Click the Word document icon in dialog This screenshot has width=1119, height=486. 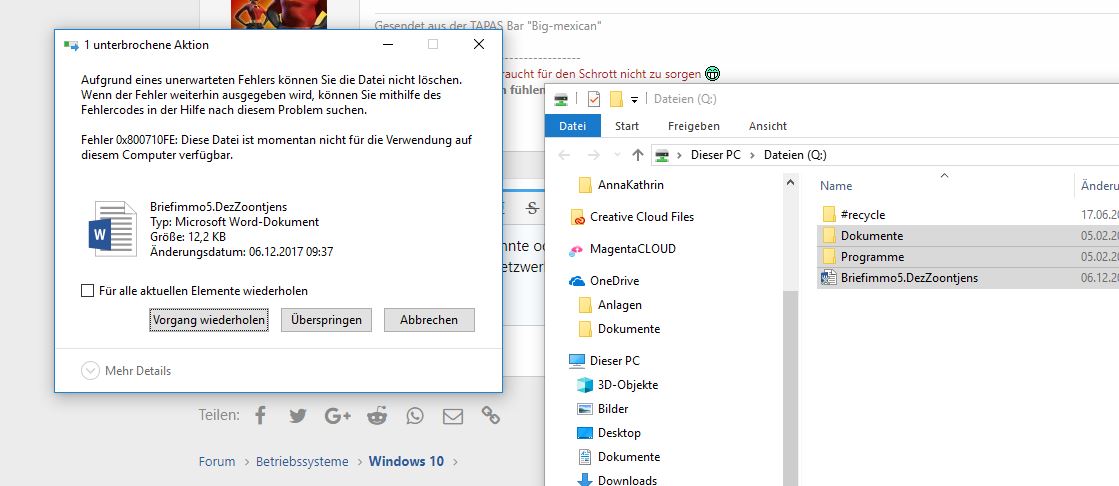pos(112,229)
